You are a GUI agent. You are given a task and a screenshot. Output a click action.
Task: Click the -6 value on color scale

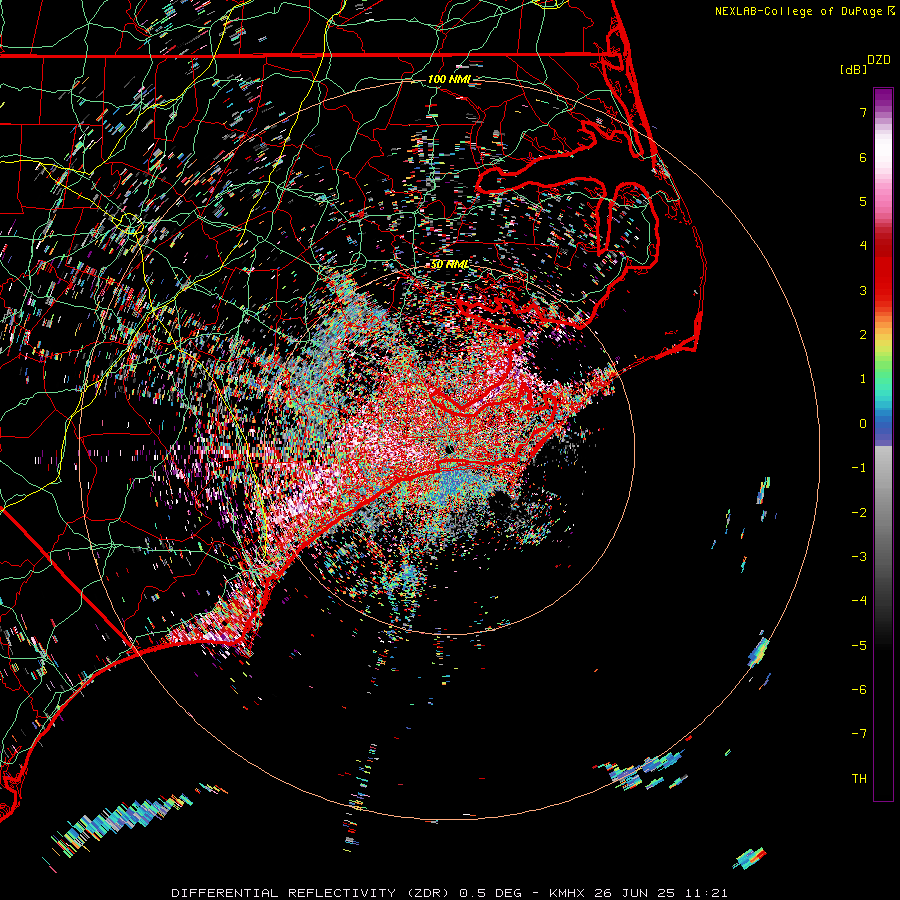coord(859,689)
